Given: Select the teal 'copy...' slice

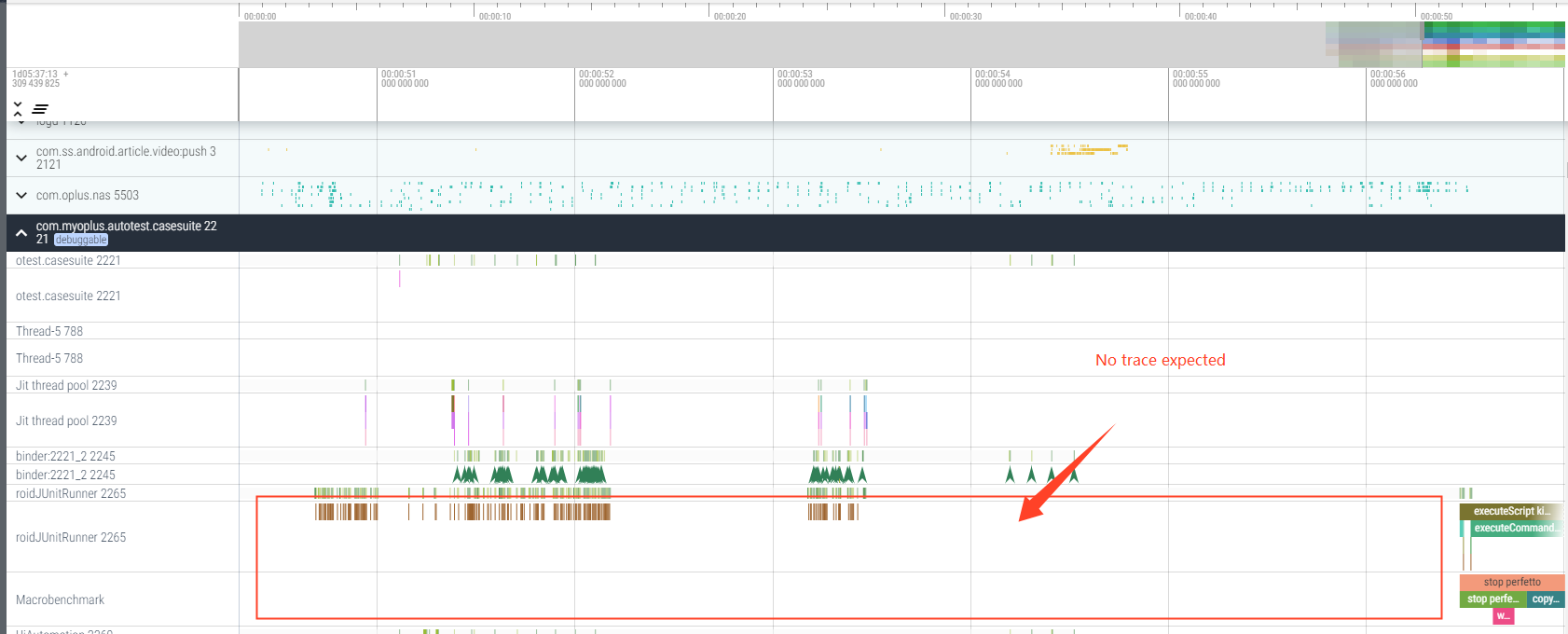Looking at the screenshot, I should tap(1545, 599).
